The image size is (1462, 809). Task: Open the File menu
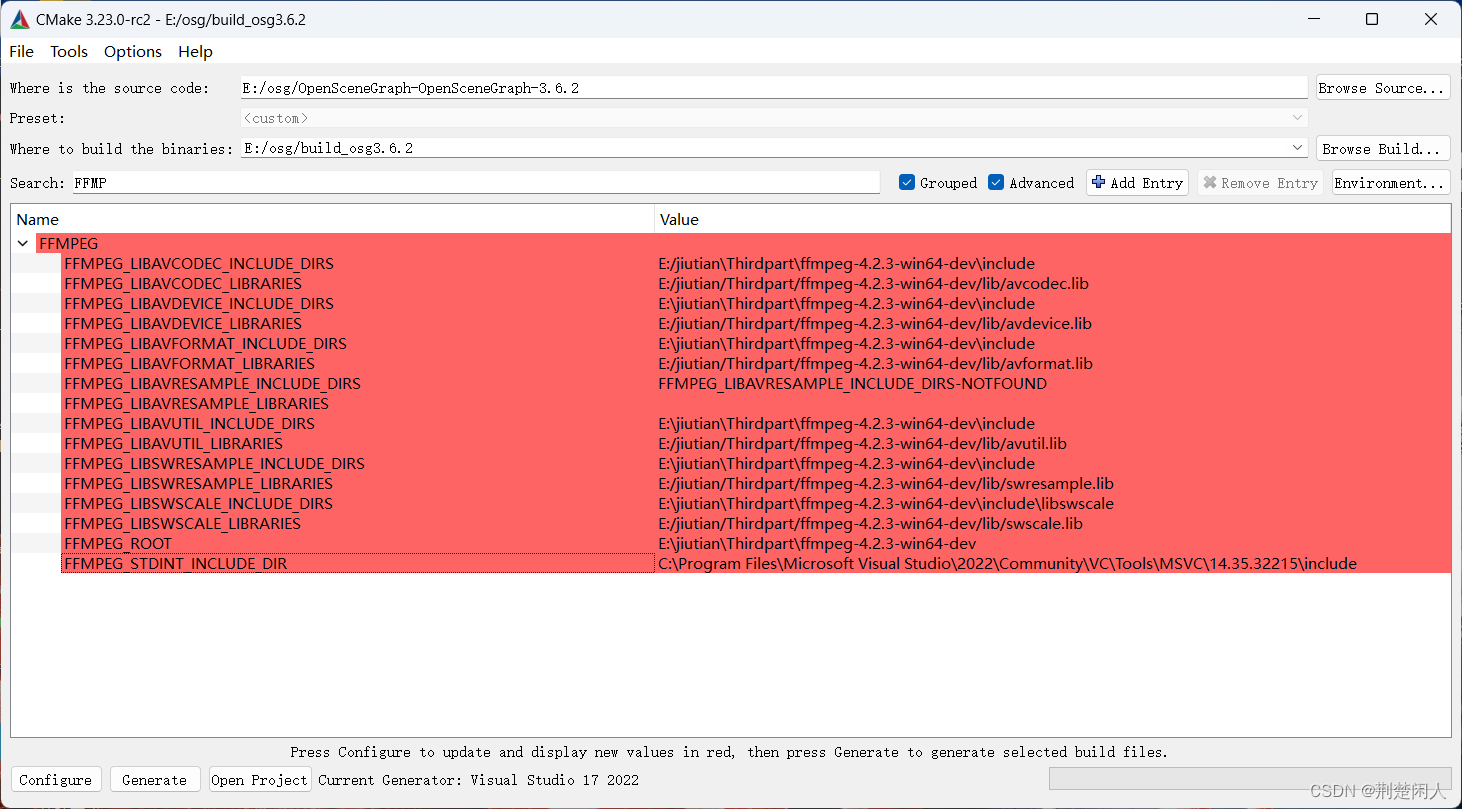click(x=21, y=51)
